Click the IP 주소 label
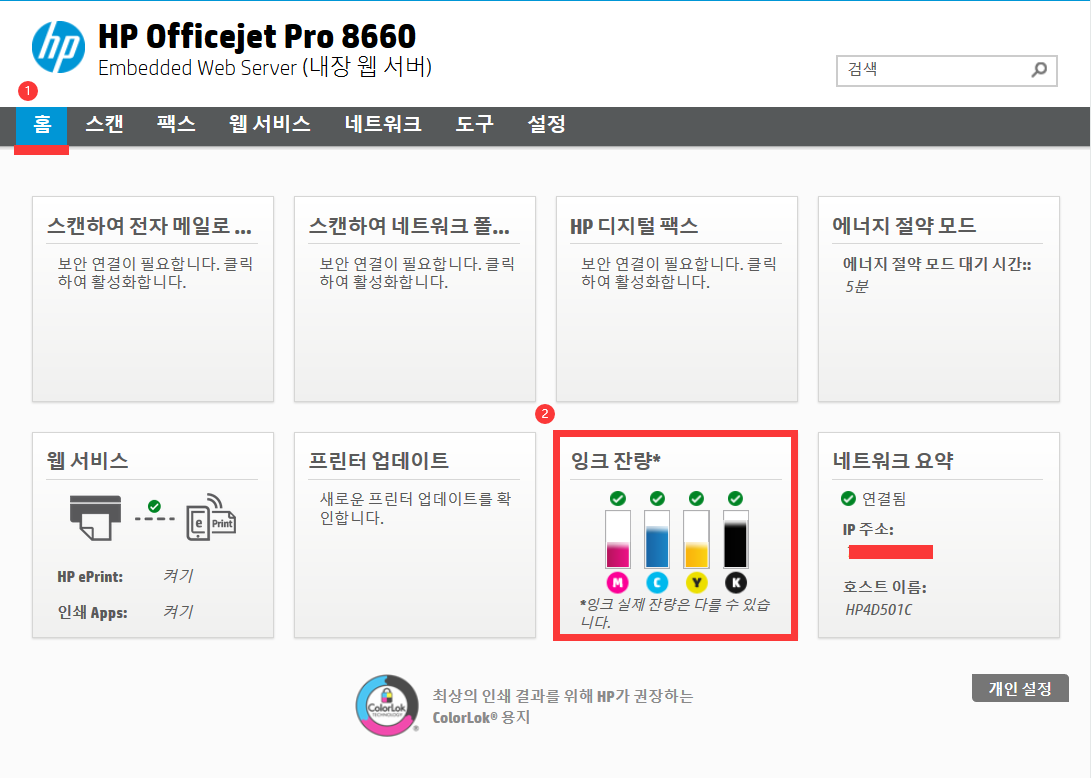Screen dimensions: 1091x778 (868, 530)
